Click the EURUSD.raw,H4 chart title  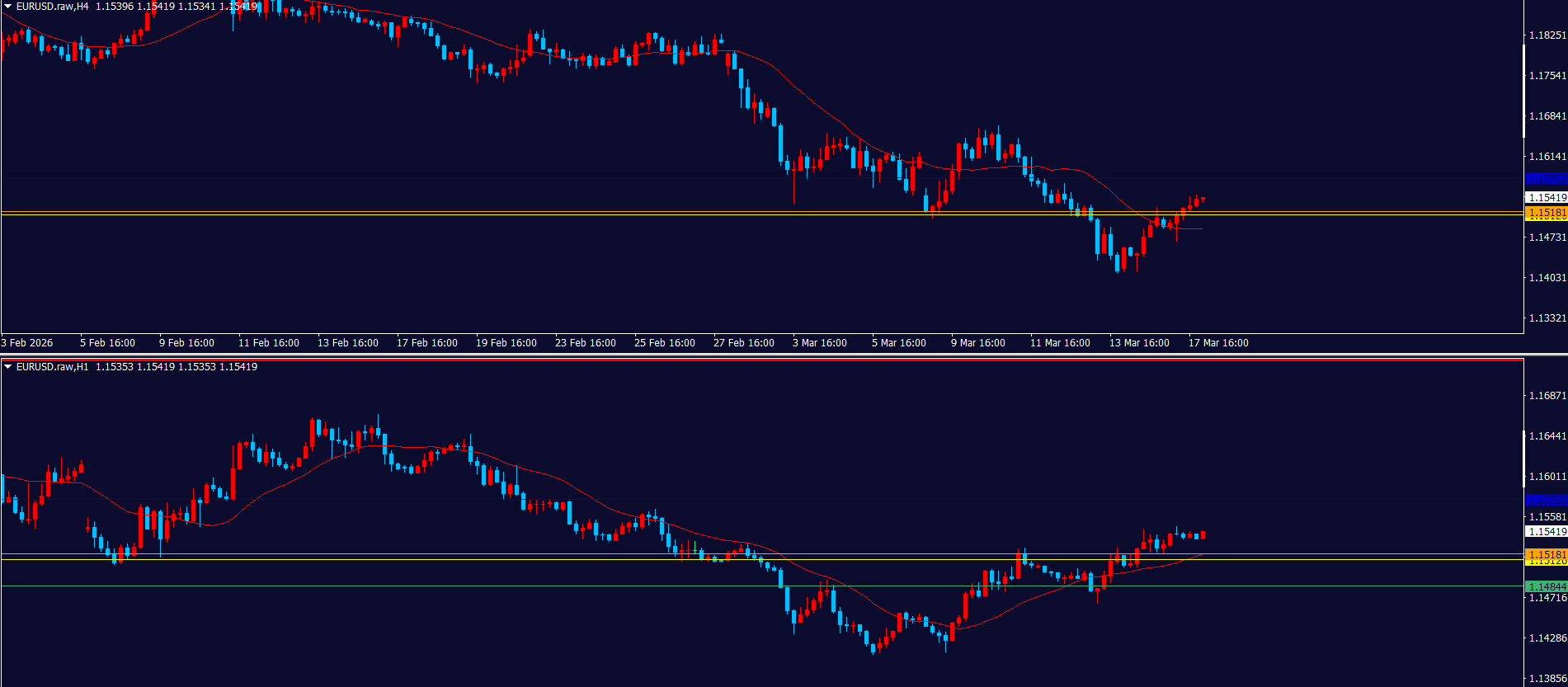53,7
